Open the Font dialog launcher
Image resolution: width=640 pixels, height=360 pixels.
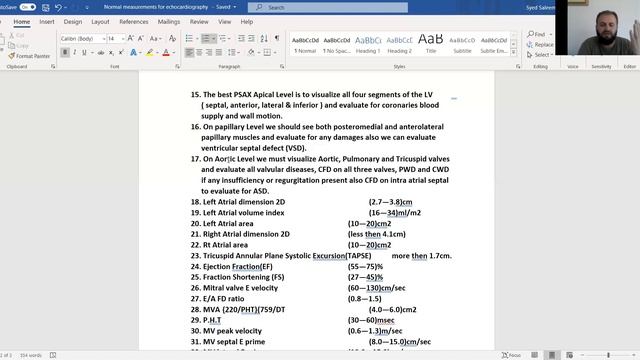(177, 66)
